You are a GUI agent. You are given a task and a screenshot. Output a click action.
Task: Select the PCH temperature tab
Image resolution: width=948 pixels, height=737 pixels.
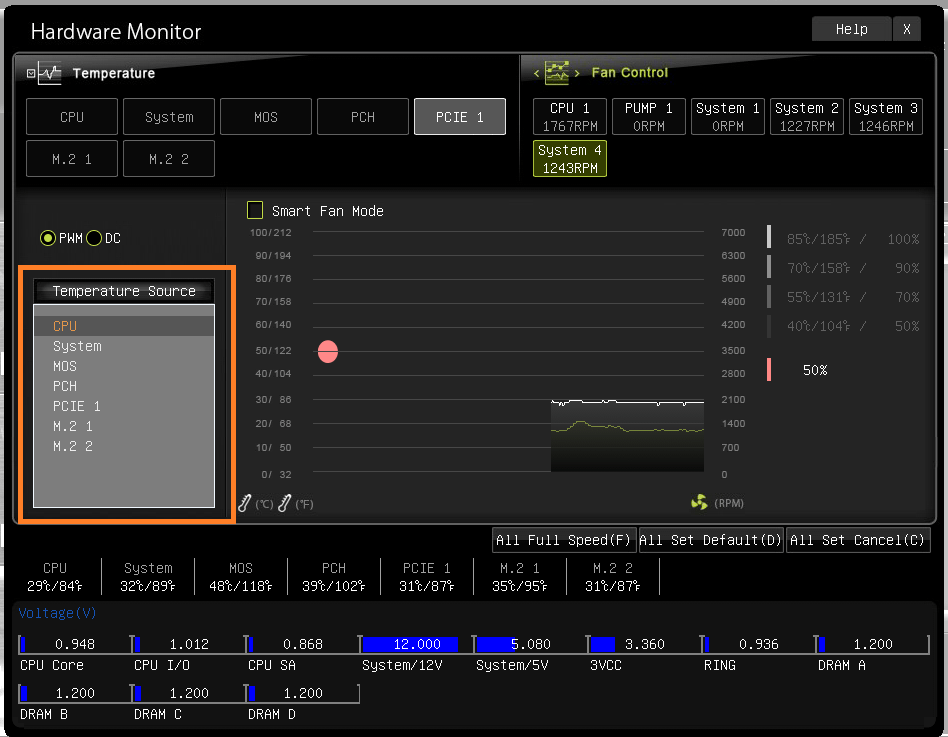pos(363,117)
